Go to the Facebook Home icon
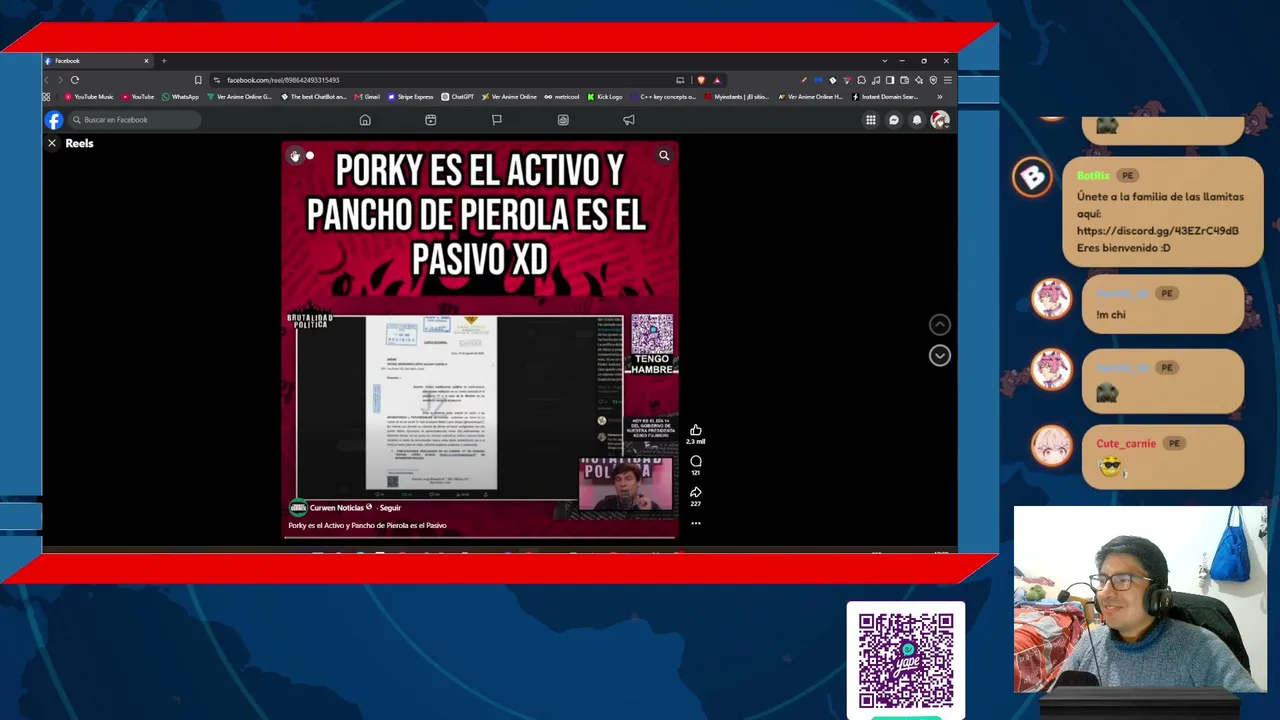This screenshot has width=1280, height=720. coord(365,120)
